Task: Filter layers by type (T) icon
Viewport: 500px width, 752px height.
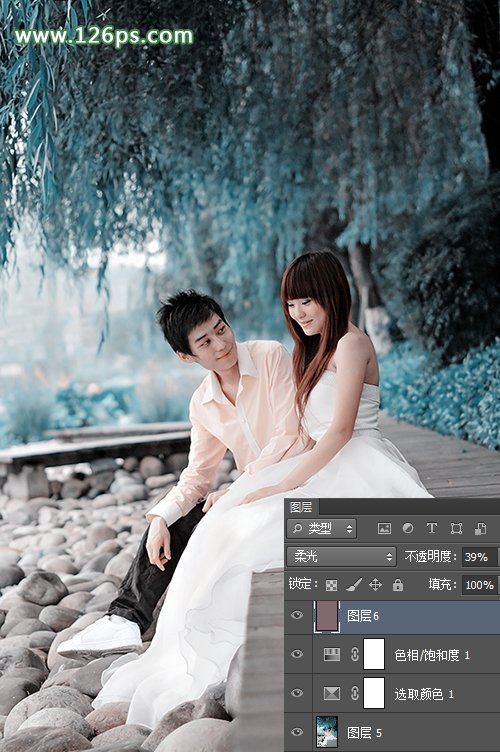Action: (431, 529)
